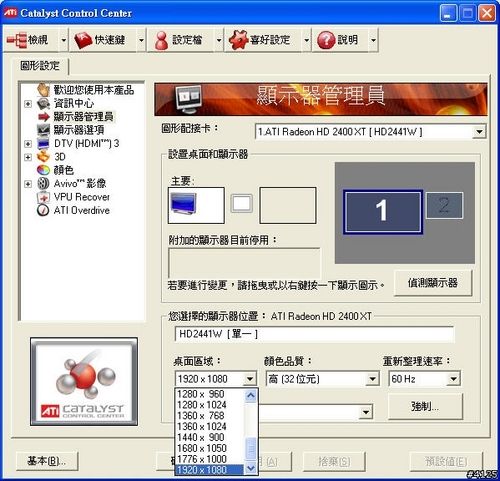This screenshot has width=500, height=481.
Task: Click the DTV (HDMI) 3 monitor icon
Action: [x=43, y=143]
